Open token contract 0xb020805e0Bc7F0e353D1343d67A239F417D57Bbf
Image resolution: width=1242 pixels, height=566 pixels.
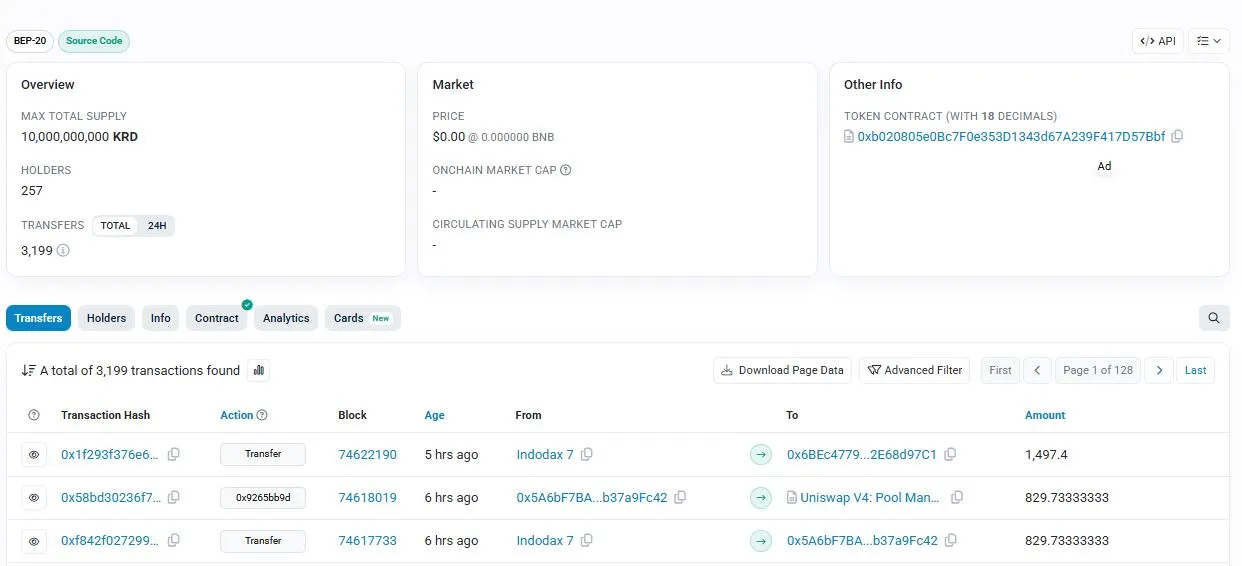pyautogui.click(x=1011, y=136)
